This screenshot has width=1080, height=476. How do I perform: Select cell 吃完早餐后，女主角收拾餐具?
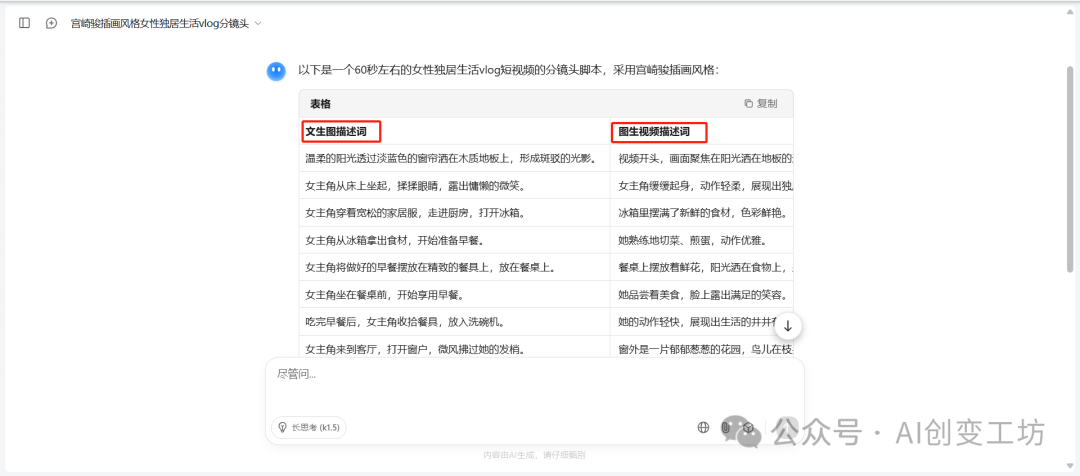coord(455,322)
